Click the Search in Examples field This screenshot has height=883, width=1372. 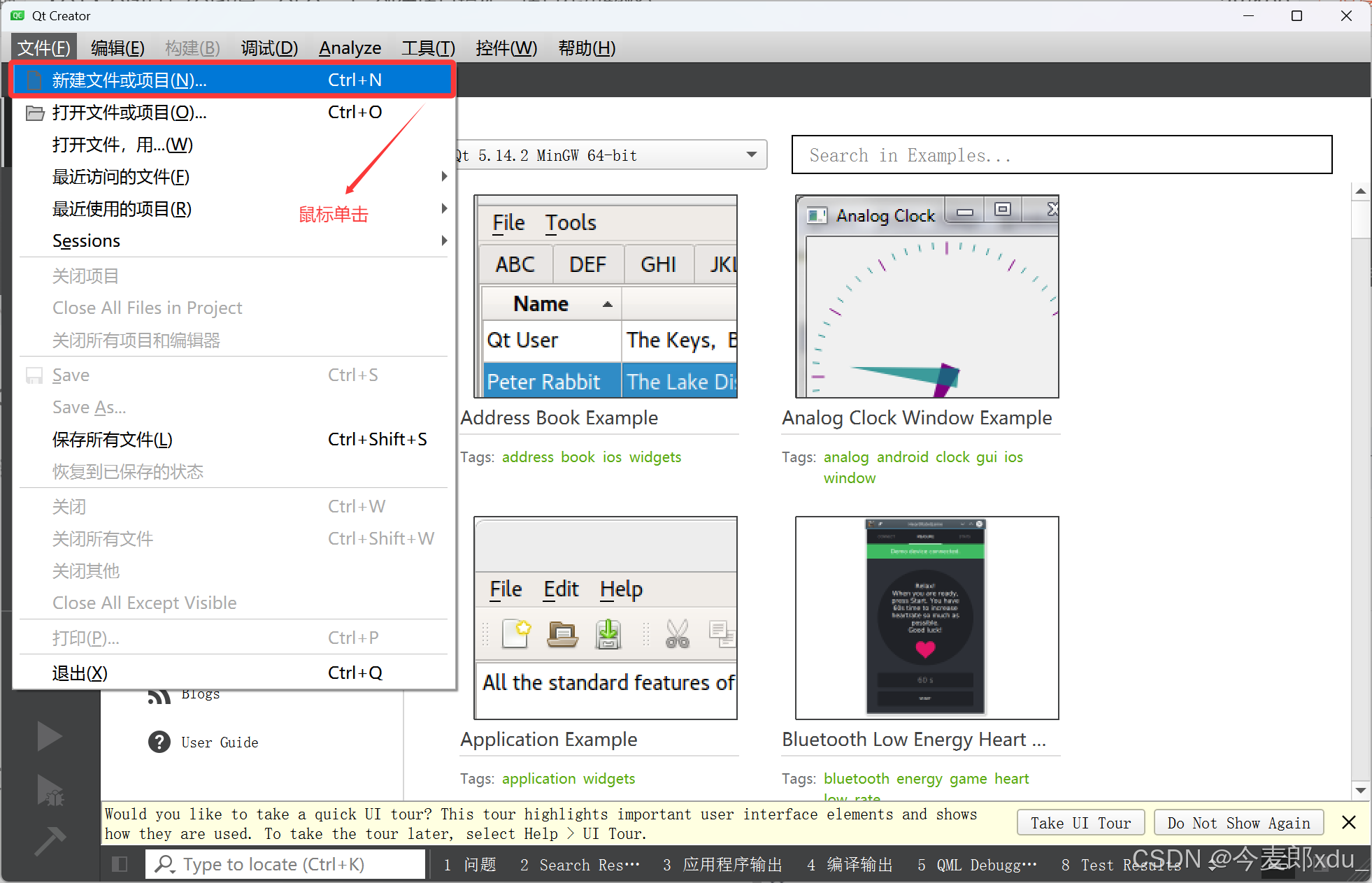1061,155
